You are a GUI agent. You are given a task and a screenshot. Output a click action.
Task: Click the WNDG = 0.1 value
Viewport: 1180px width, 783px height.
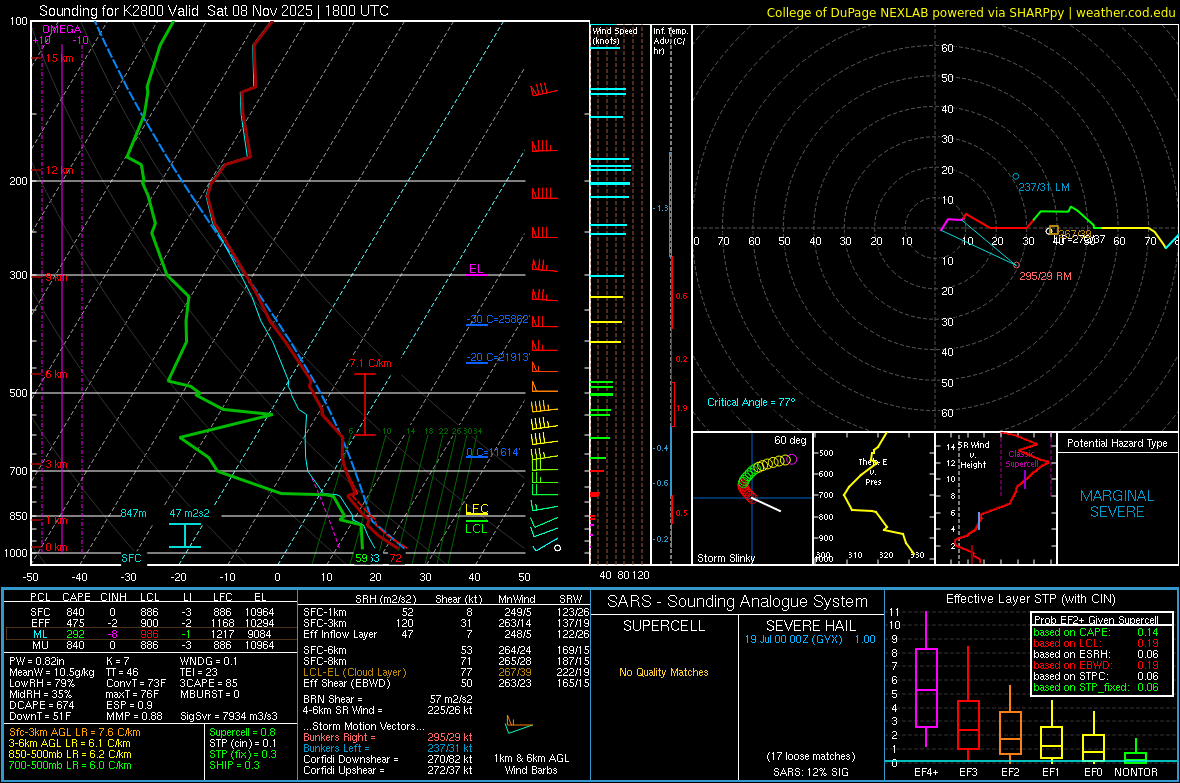[208, 661]
